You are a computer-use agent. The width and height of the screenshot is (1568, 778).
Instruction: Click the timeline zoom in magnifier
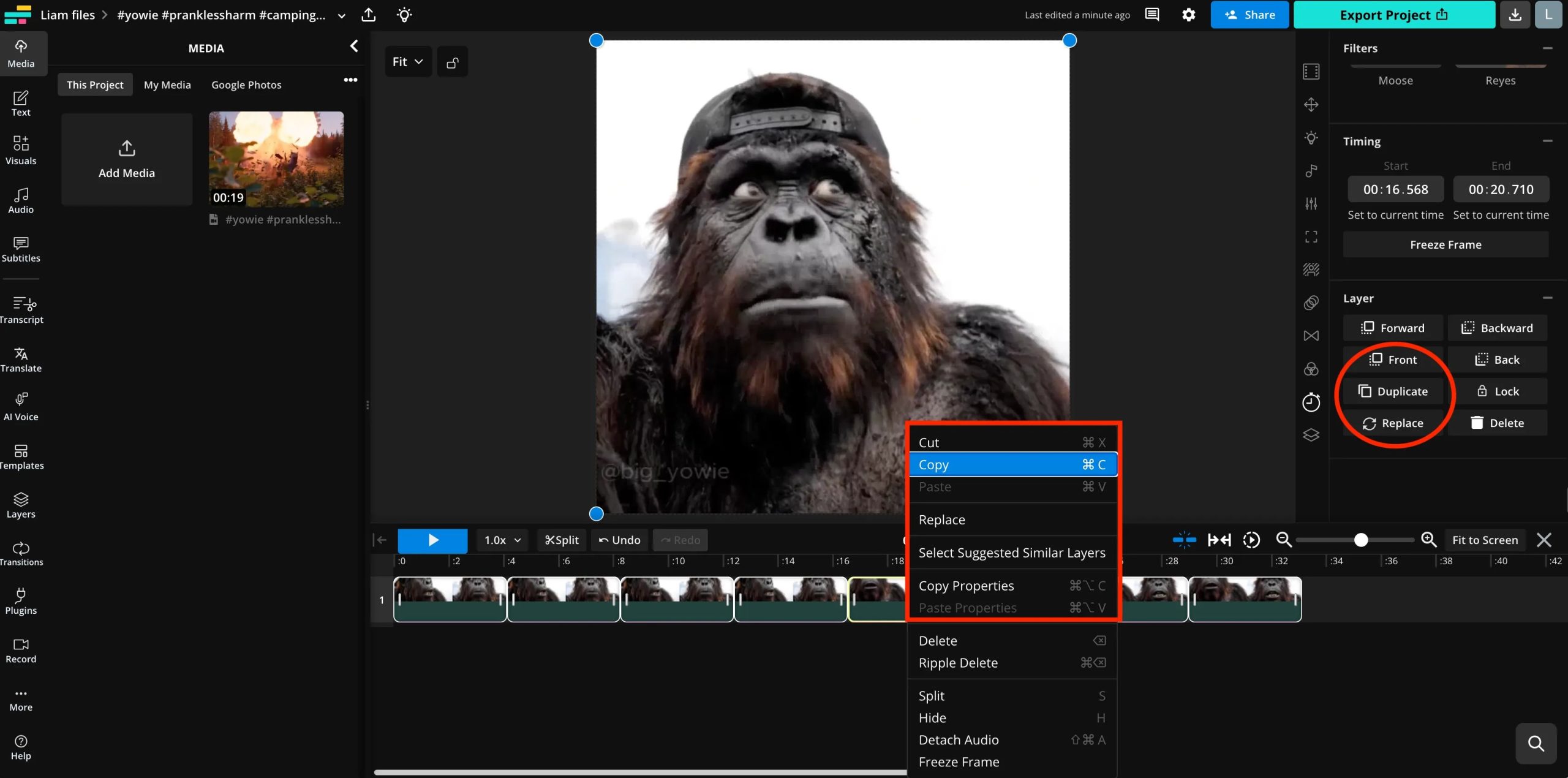[x=1428, y=540]
